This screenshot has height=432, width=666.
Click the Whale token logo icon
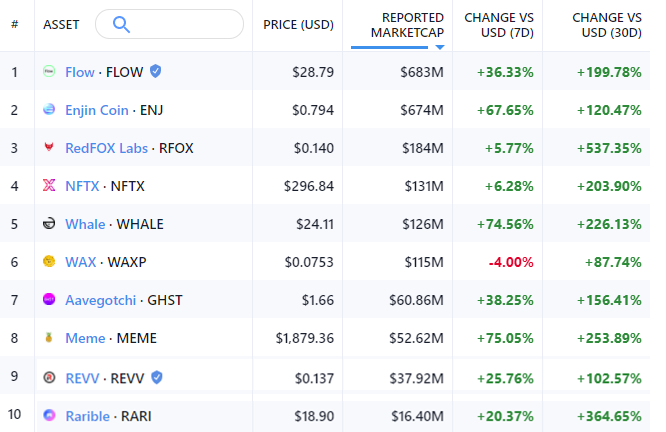pos(49,223)
